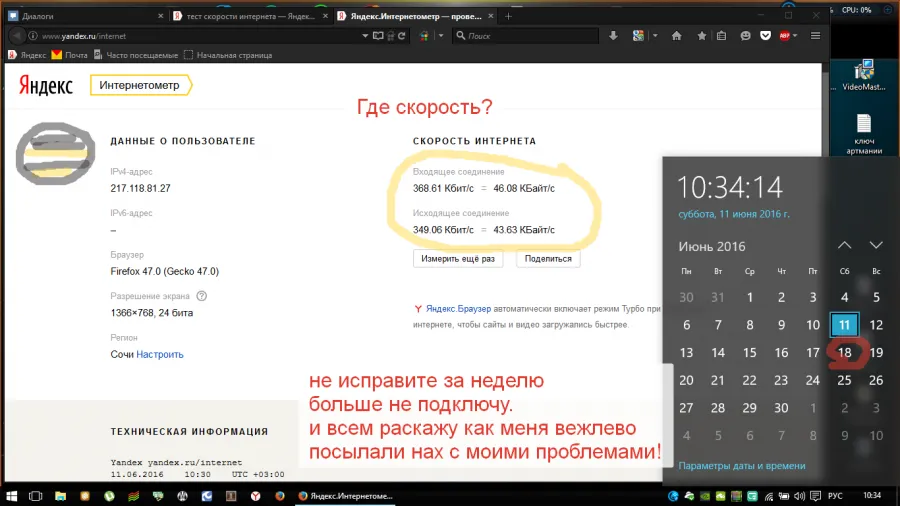Select June 1 in the calendar
This screenshot has width=900, height=506.
tap(750, 297)
